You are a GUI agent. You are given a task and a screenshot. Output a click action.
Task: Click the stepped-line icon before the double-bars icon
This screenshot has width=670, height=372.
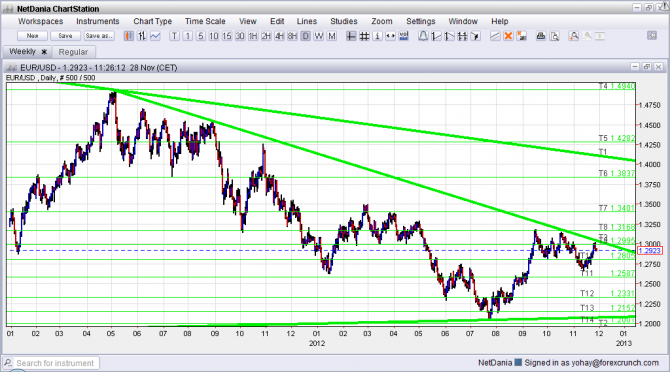pyautogui.click(x=449, y=36)
